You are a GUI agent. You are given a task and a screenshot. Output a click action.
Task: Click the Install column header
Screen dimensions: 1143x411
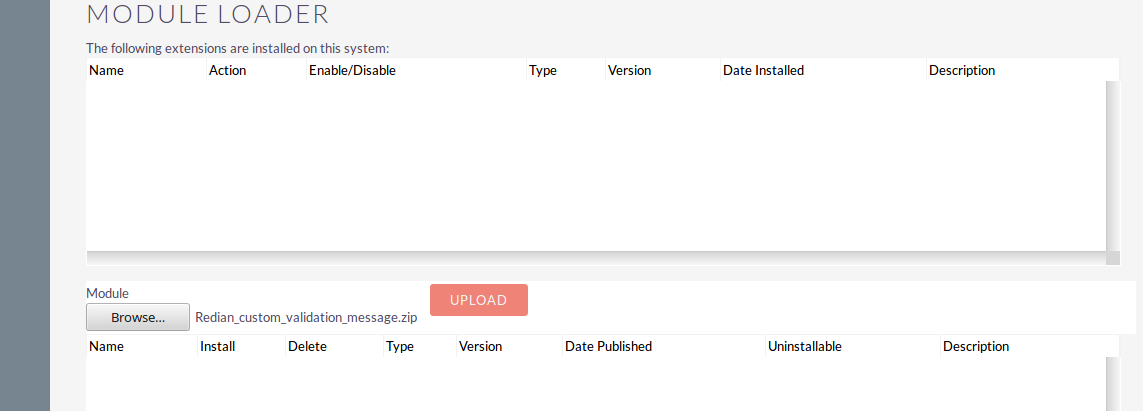pos(217,346)
